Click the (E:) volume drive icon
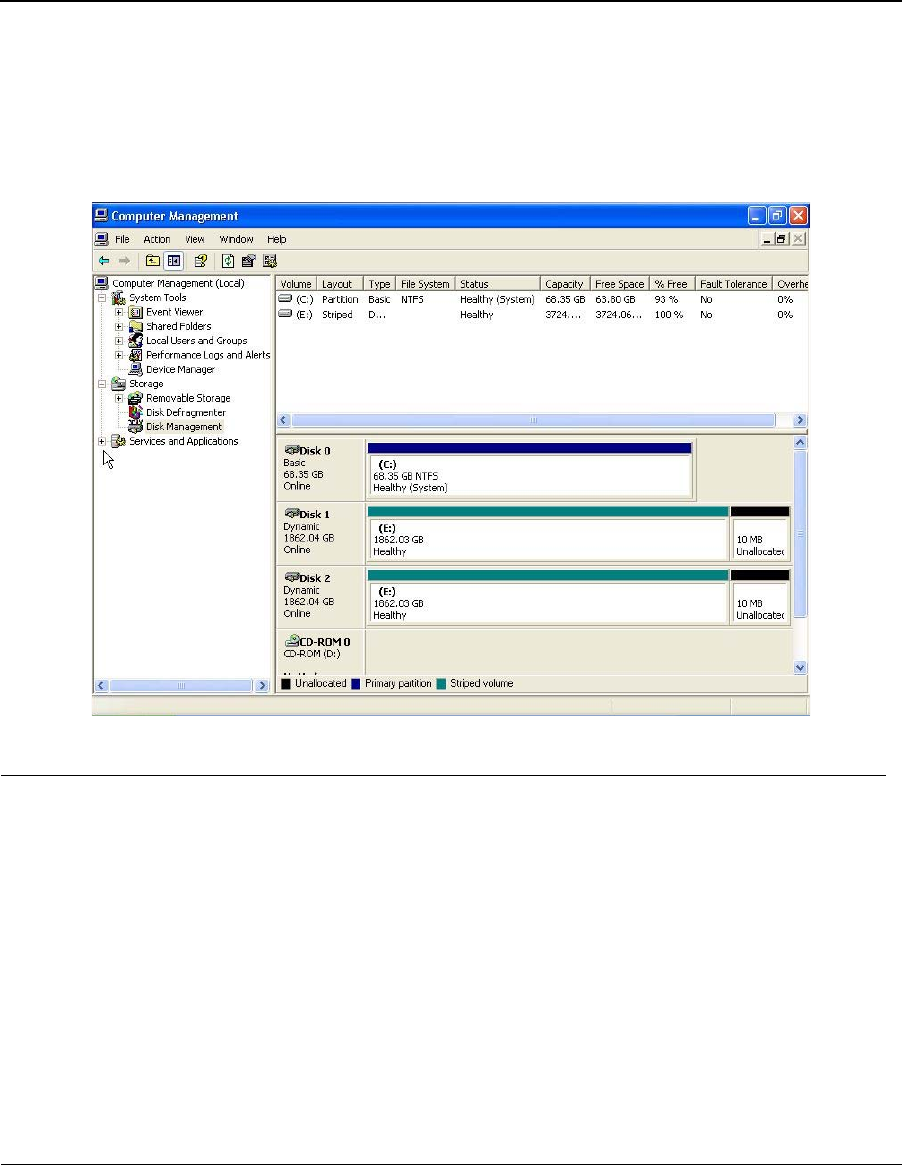Screen dimensions: 902x1165 coord(285,314)
